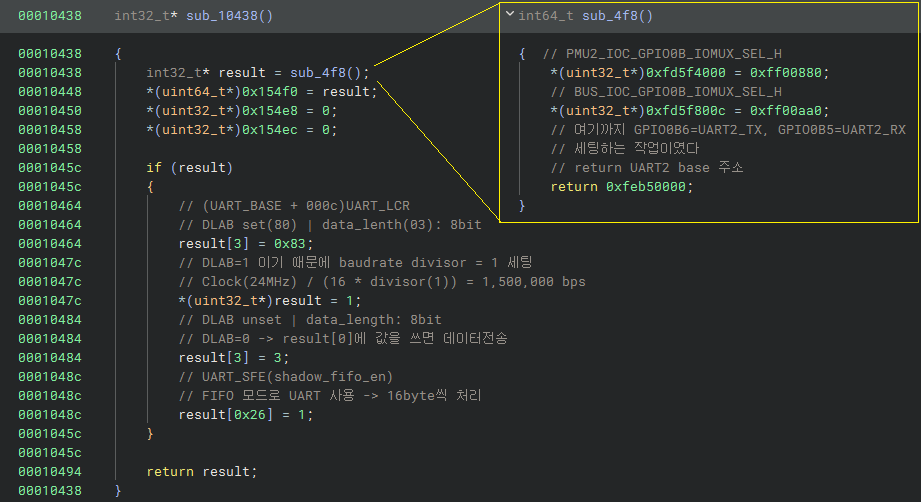Select the 0xff00aa0 constant value

tap(791, 110)
